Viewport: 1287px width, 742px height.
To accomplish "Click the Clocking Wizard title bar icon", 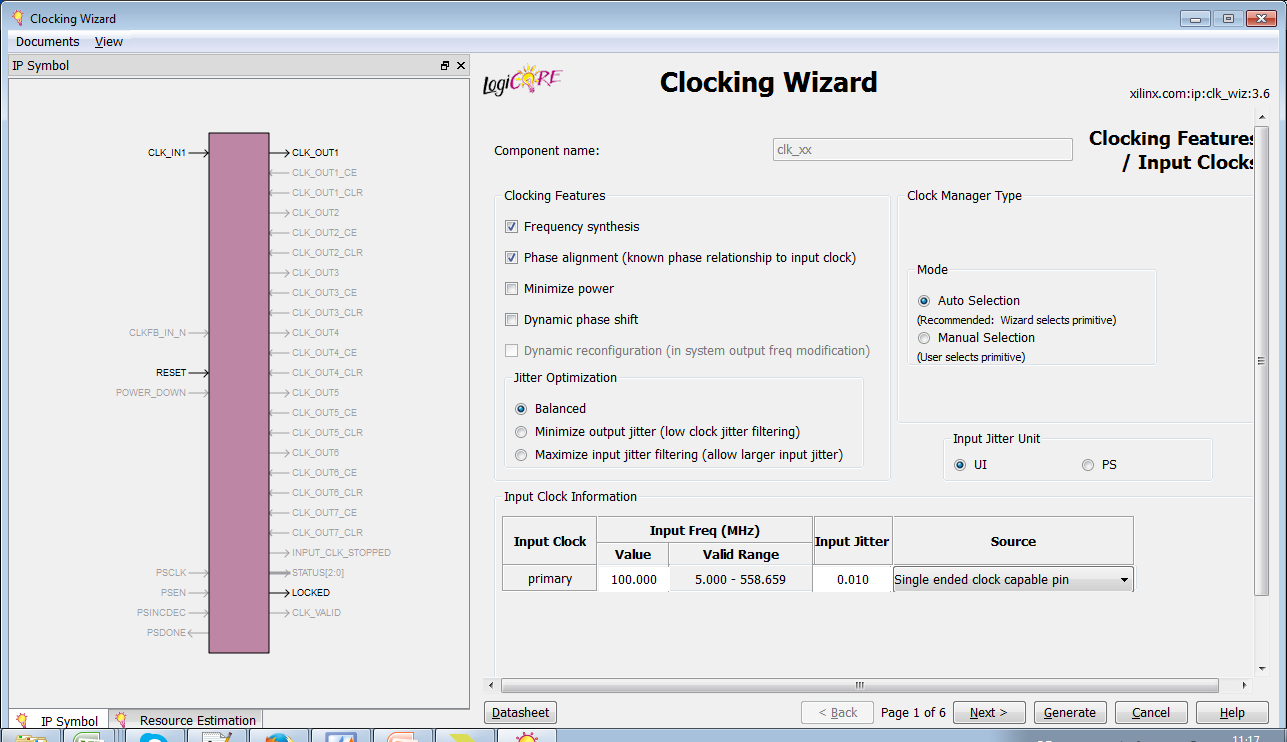I will tap(17, 18).
